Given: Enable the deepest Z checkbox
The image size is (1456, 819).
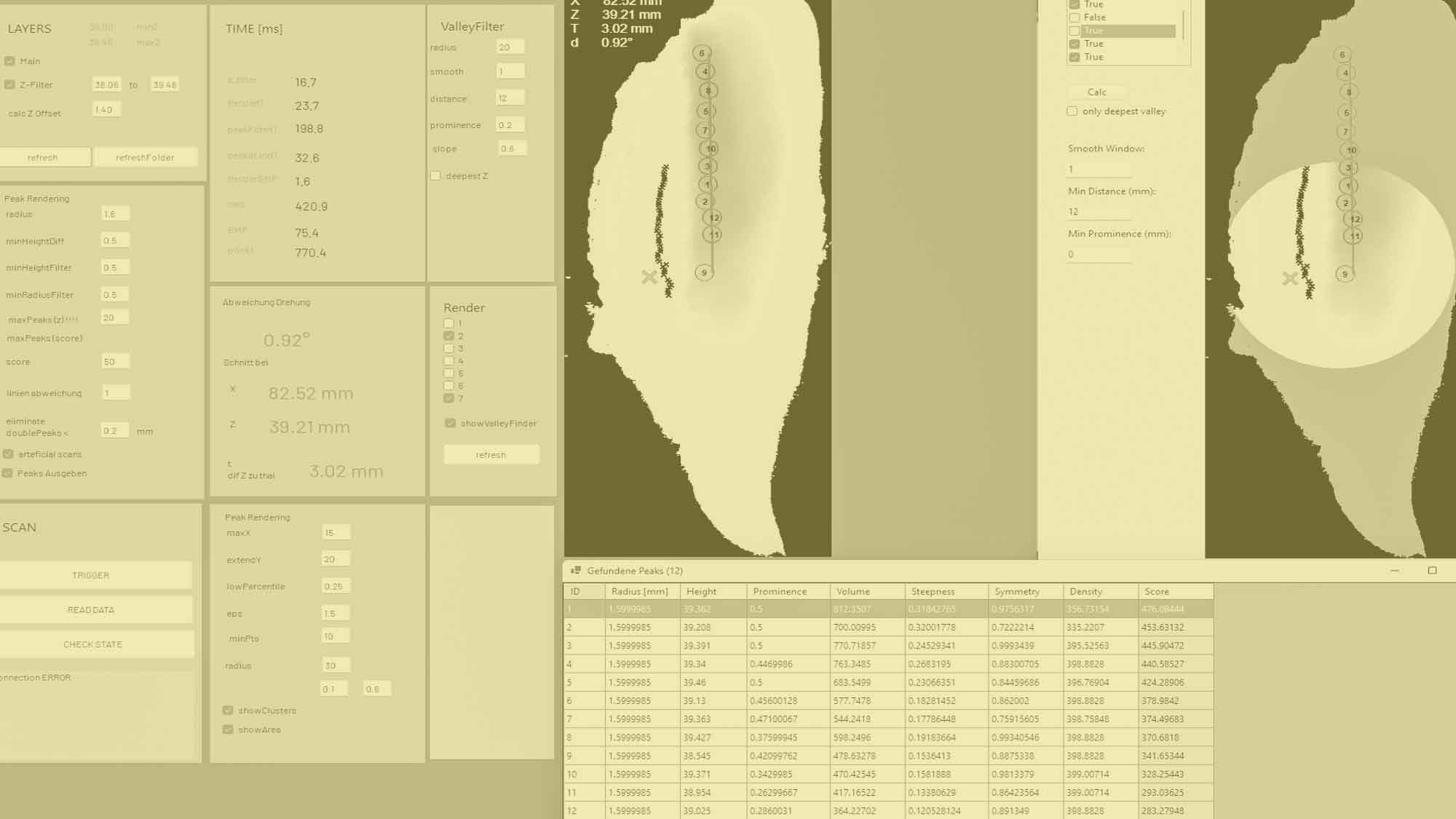Looking at the screenshot, I should (435, 175).
